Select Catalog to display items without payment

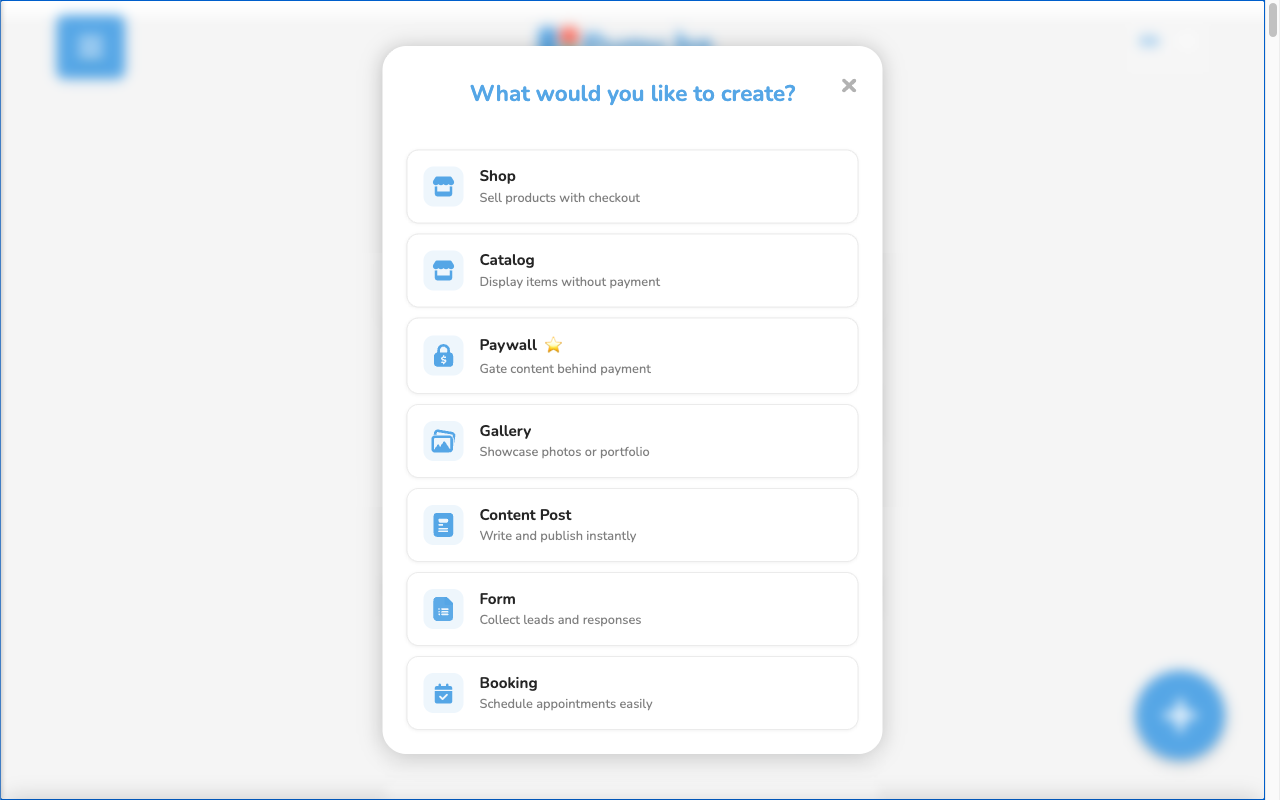[x=632, y=270]
